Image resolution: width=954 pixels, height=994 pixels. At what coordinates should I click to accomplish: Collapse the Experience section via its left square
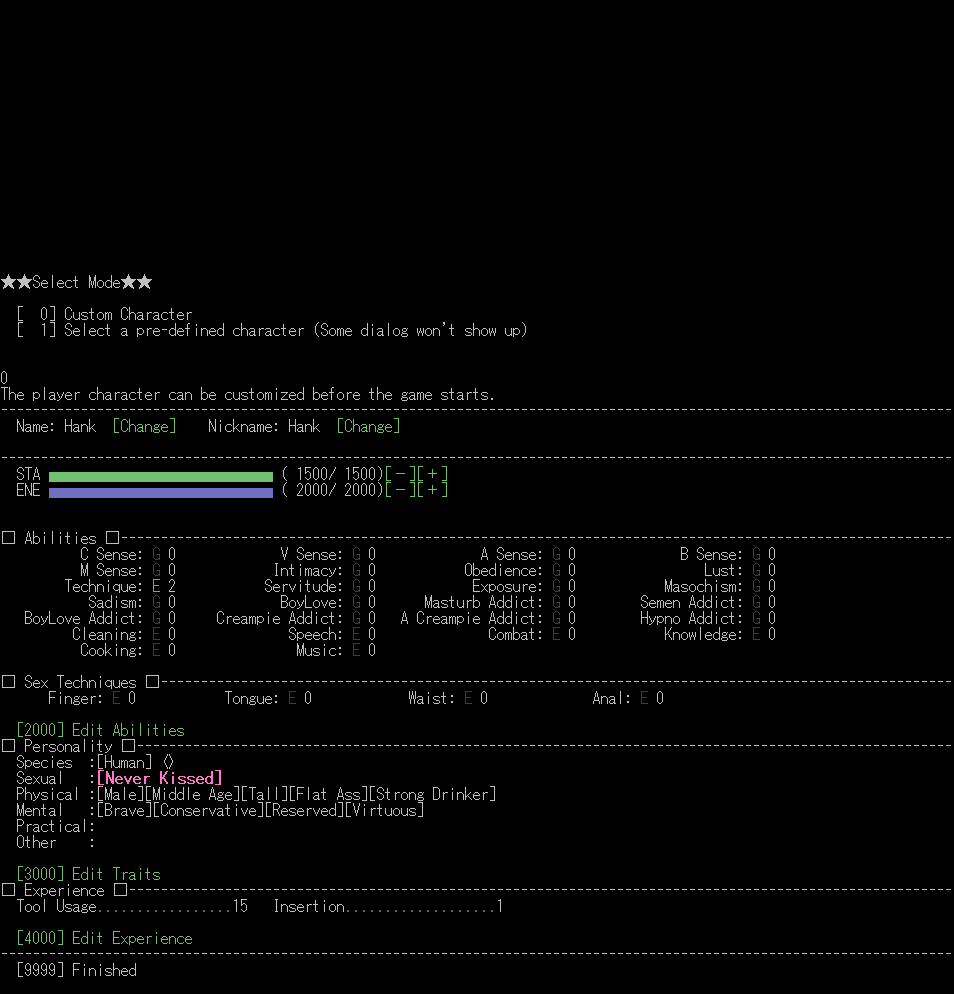[x=9, y=890]
